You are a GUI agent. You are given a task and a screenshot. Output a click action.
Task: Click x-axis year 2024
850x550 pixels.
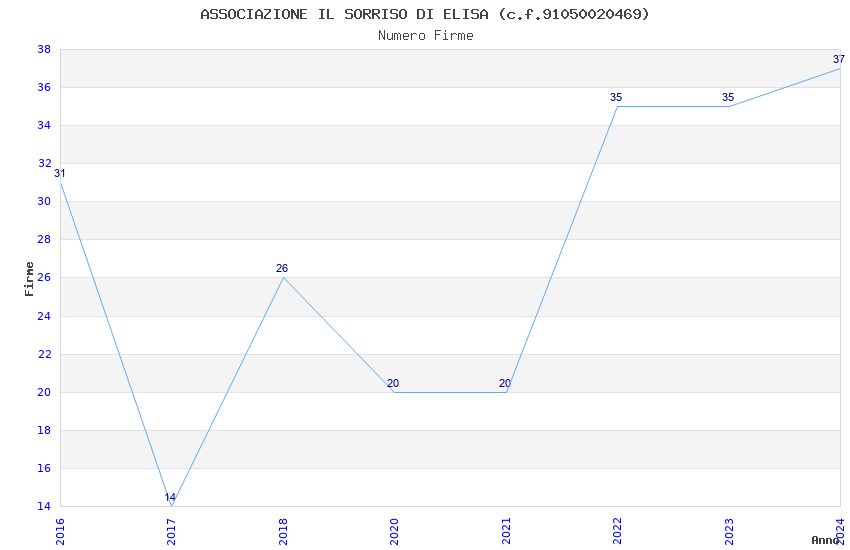(x=840, y=531)
